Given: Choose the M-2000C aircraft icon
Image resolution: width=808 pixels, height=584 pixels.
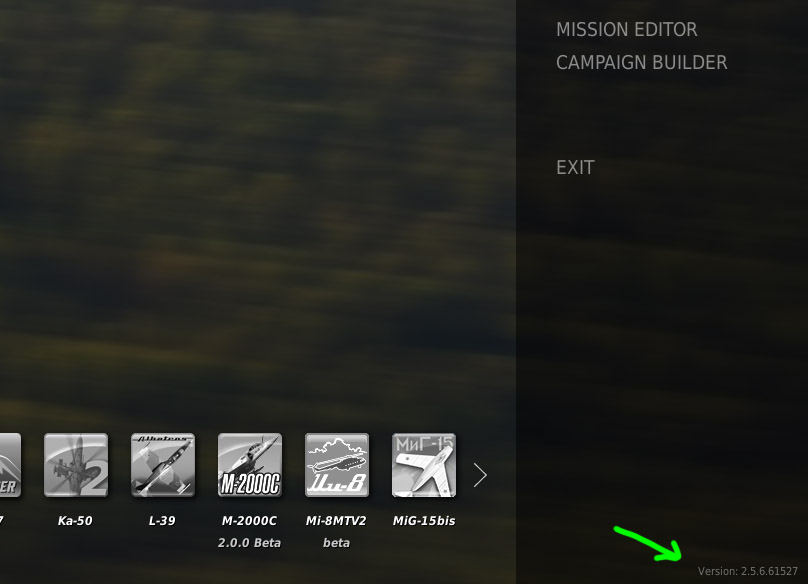Looking at the screenshot, I should (x=250, y=465).
